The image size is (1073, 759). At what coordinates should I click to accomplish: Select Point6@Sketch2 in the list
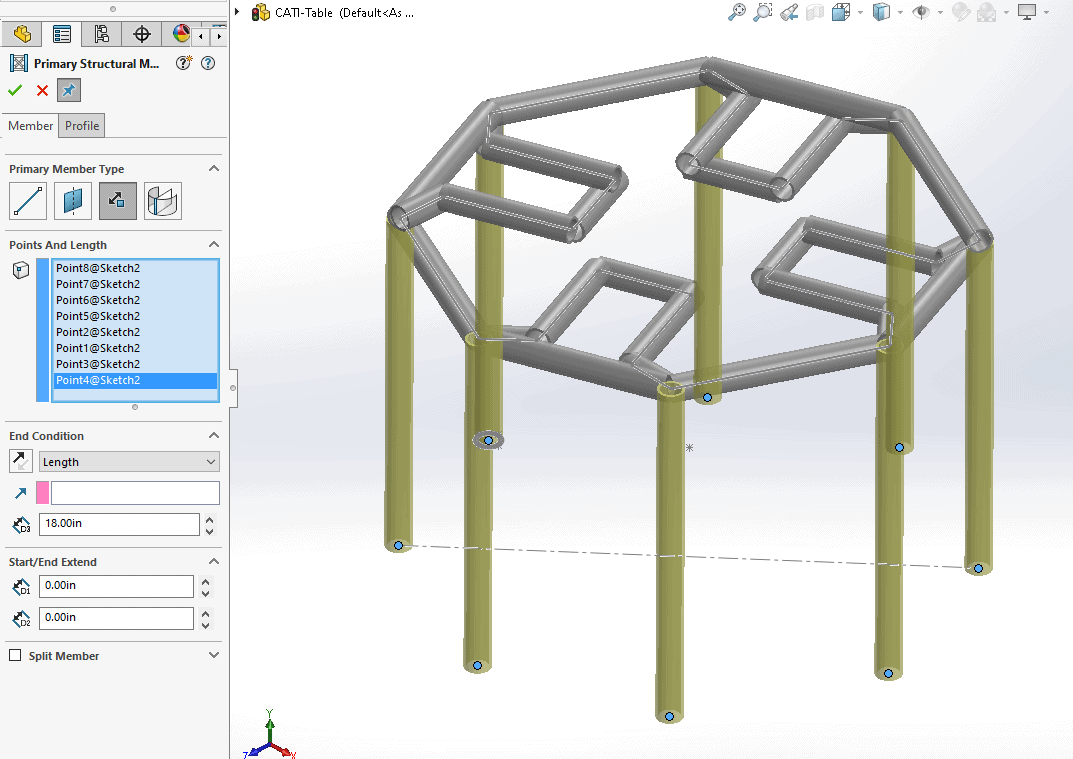pyautogui.click(x=135, y=300)
